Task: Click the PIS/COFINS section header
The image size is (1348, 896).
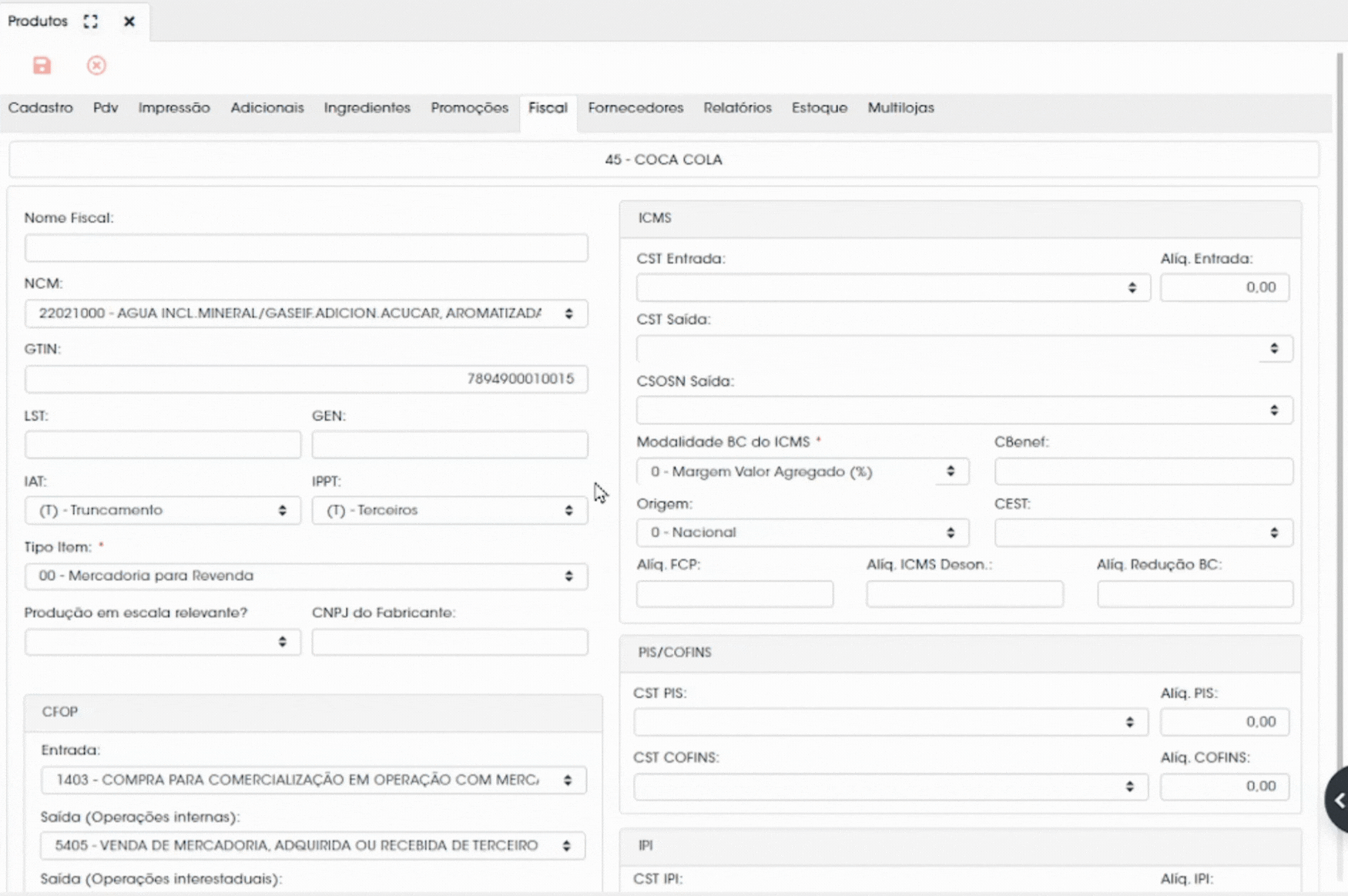Action: pyautogui.click(x=961, y=653)
